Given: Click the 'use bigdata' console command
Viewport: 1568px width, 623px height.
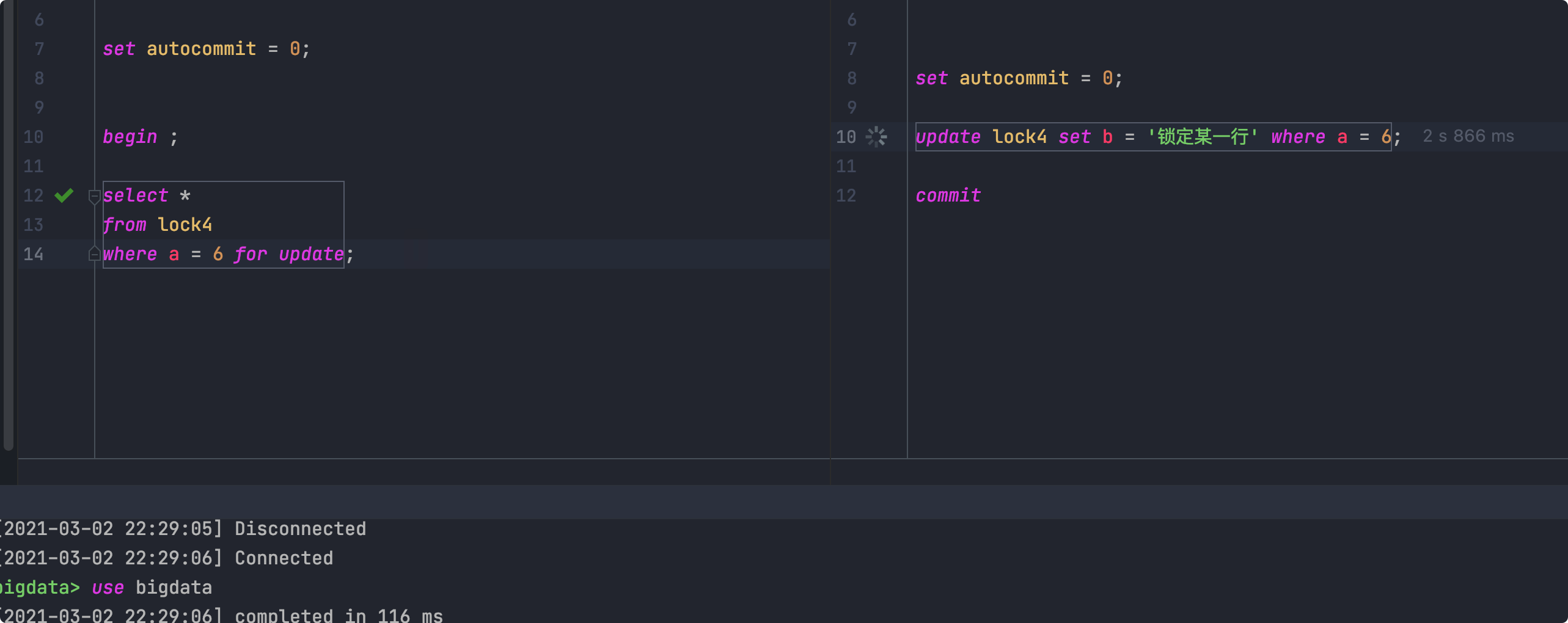Looking at the screenshot, I should point(152,588).
